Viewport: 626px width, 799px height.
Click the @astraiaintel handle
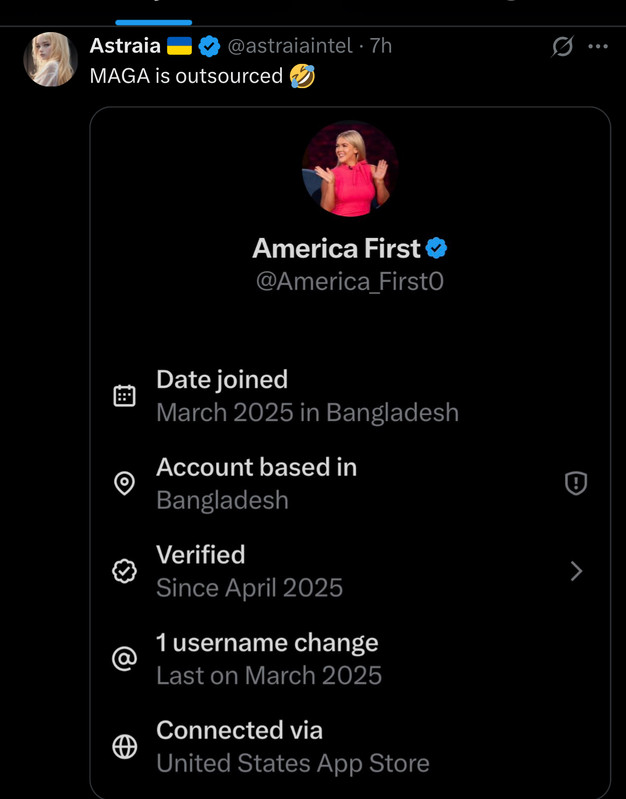click(291, 45)
